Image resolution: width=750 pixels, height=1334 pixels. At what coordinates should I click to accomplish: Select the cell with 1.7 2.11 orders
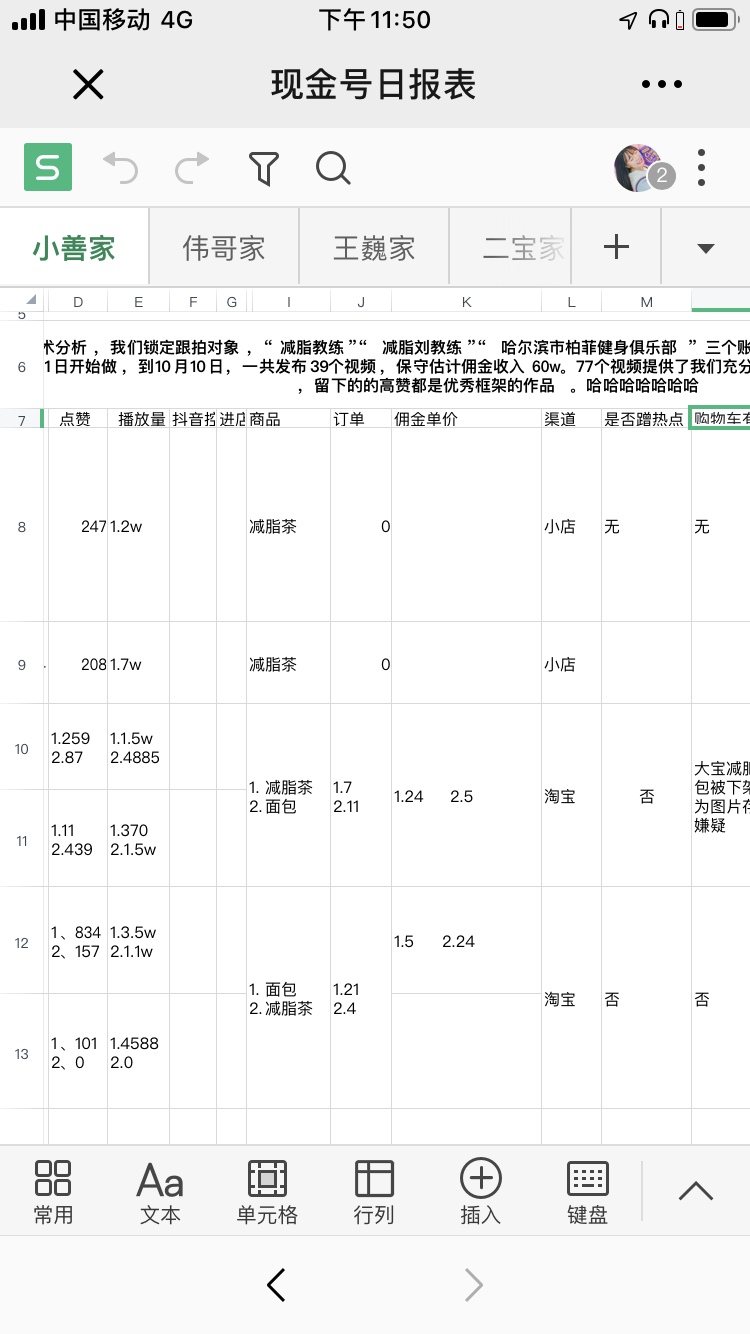[361, 796]
